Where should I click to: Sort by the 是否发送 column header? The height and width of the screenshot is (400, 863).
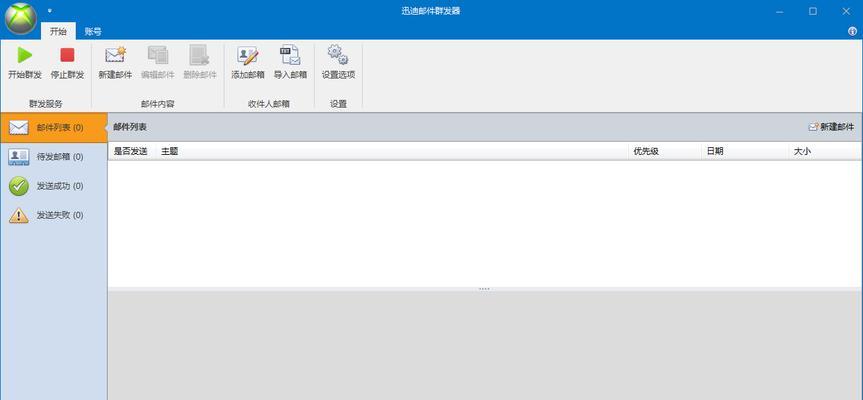point(132,151)
